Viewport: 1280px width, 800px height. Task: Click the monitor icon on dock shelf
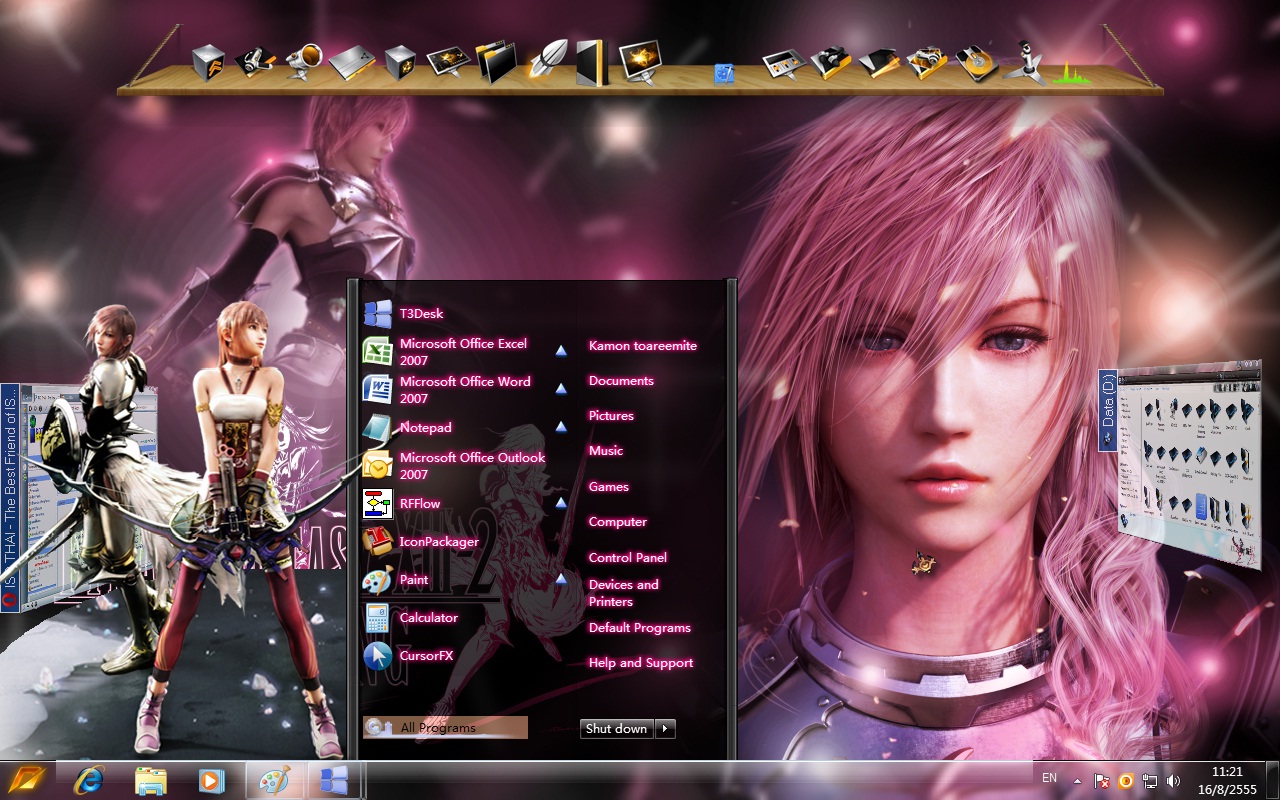click(640, 62)
